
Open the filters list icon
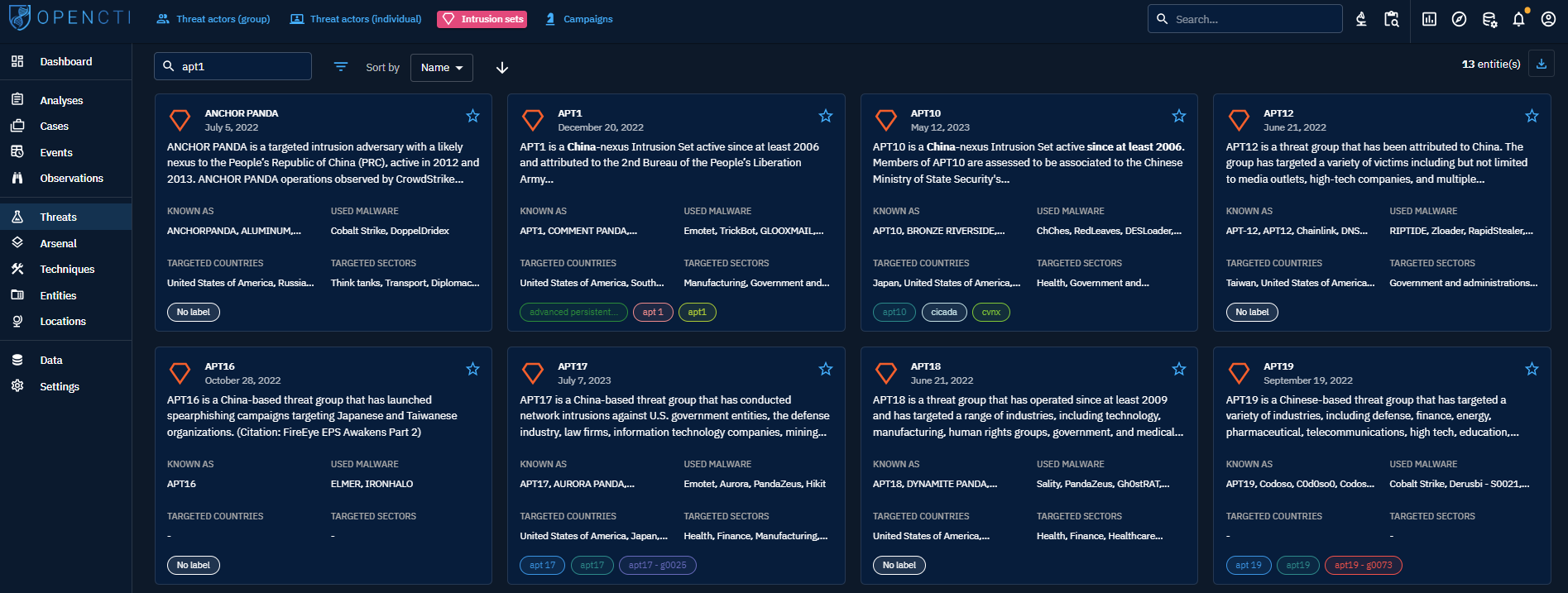pyautogui.click(x=341, y=67)
